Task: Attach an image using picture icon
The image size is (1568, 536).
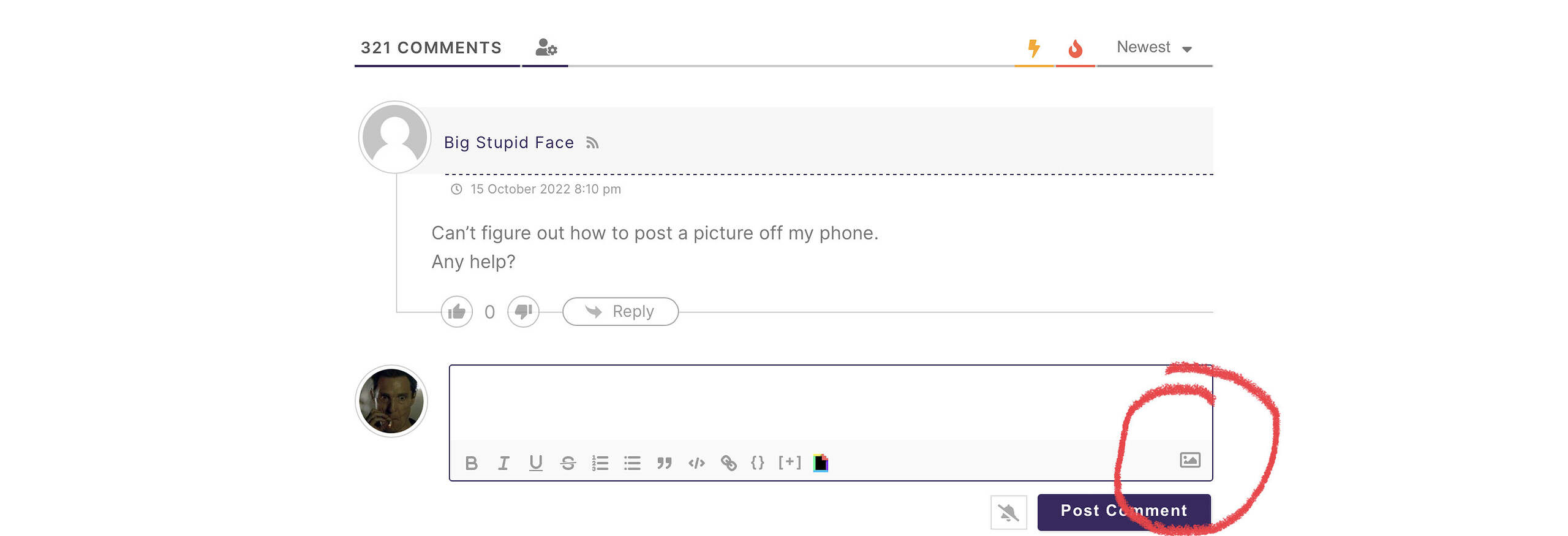Action: click(x=1189, y=460)
